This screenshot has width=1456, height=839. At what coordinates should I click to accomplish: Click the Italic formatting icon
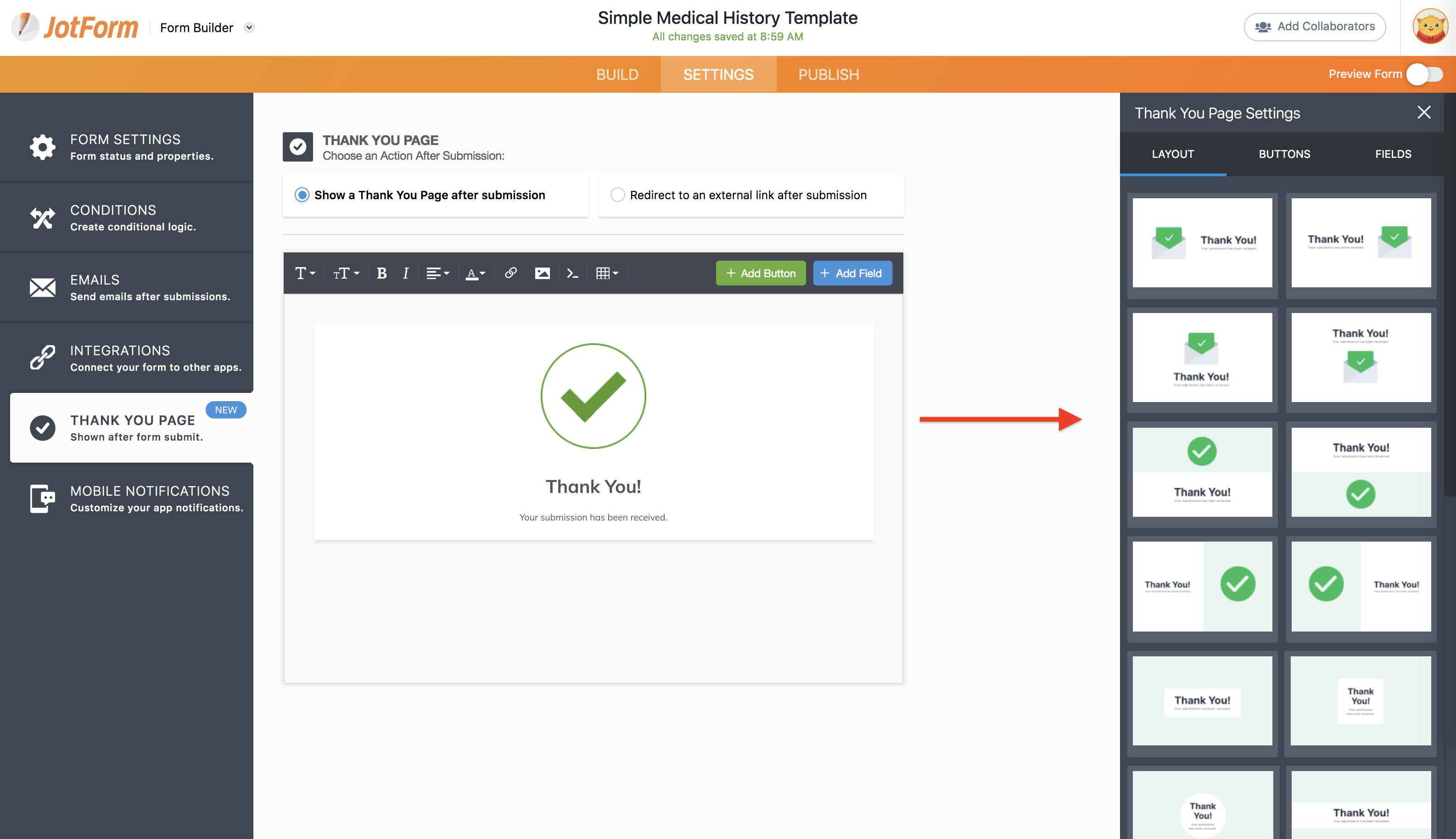point(406,273)
